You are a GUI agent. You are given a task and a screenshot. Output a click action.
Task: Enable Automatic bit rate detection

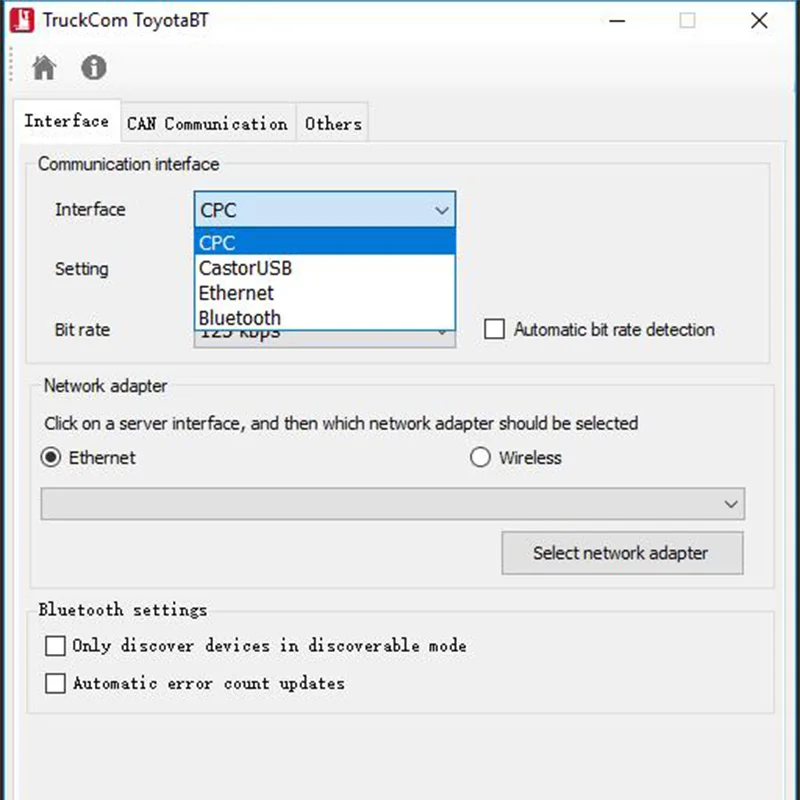494,329
